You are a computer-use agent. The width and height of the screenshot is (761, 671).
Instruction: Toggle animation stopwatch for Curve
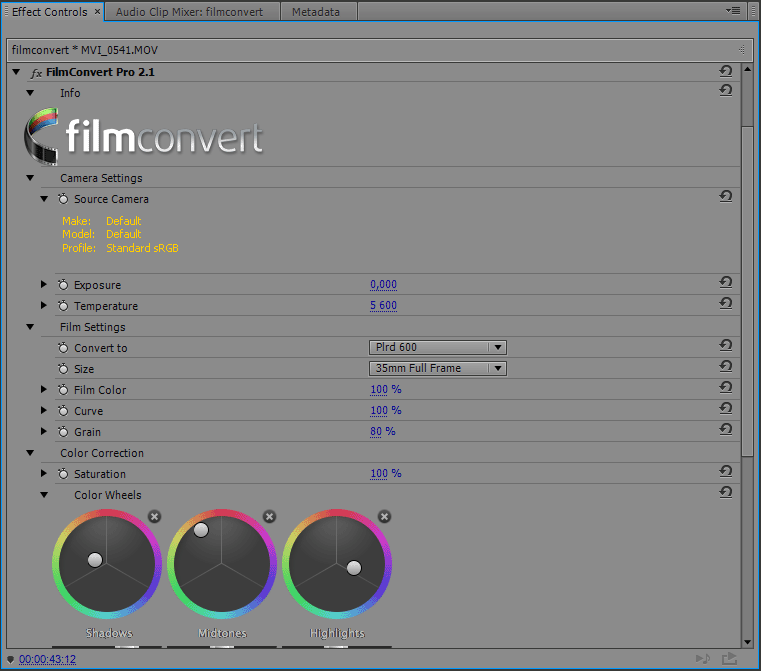coord(63,411)
